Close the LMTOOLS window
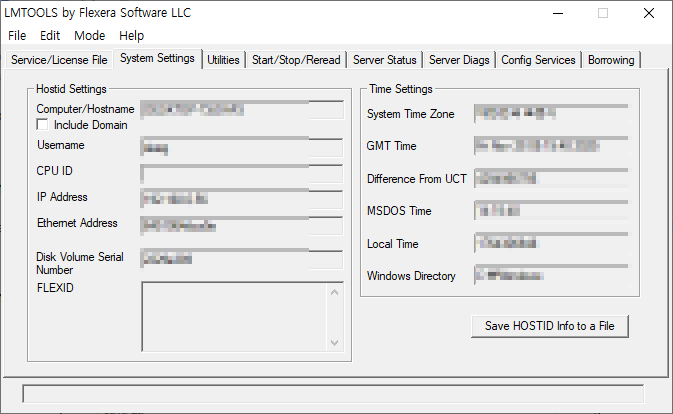673x414 pixels. tap(649, 13)
